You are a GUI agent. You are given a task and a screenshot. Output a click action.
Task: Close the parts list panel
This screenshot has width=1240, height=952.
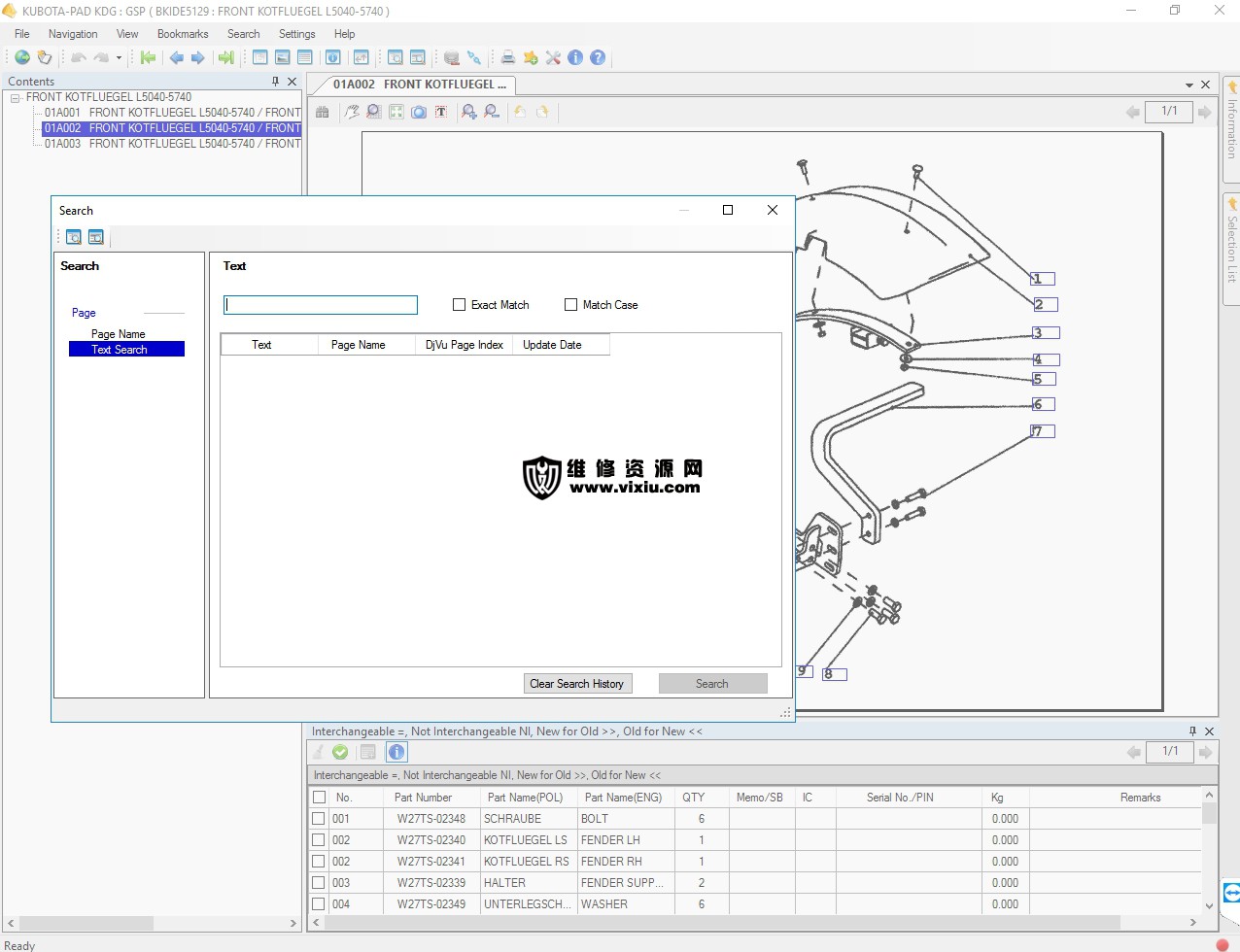pyautogui.click(x=1210, y=731)
